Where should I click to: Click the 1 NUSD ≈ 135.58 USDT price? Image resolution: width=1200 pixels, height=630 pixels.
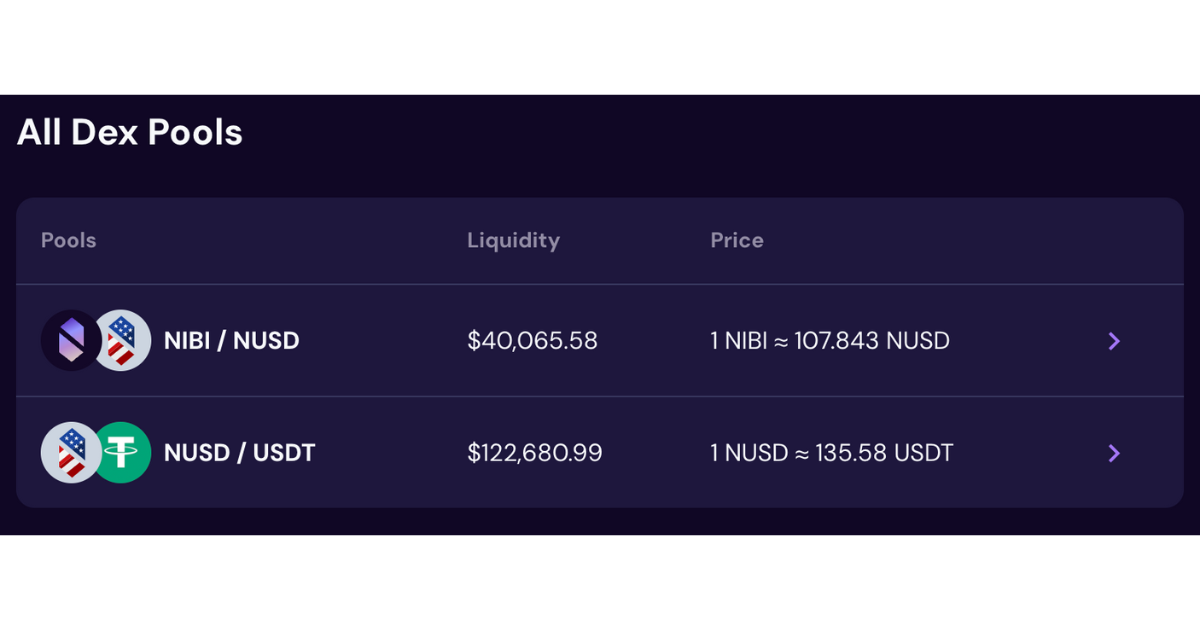(832, 453)
